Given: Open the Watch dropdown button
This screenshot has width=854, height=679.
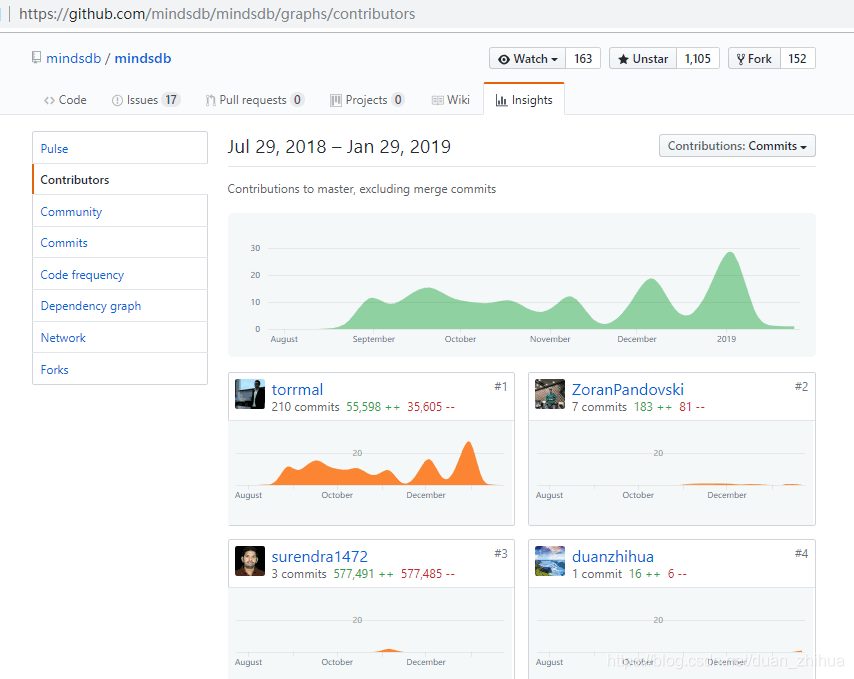Looking at the screenshot, I should click(528, 59).
